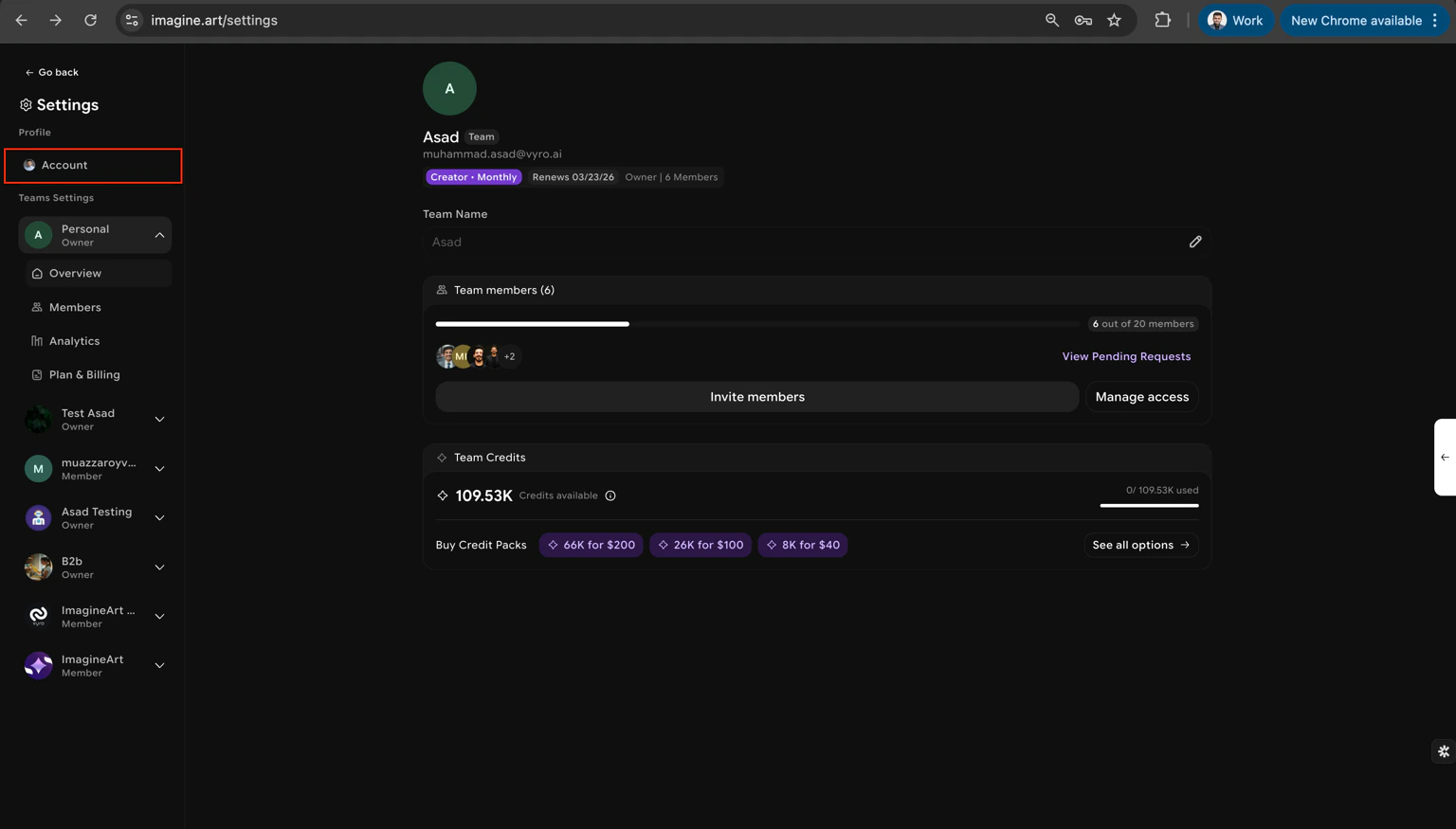Click the Settings gear icon
The image size is (1456, 829).
(x=26, y=104)
